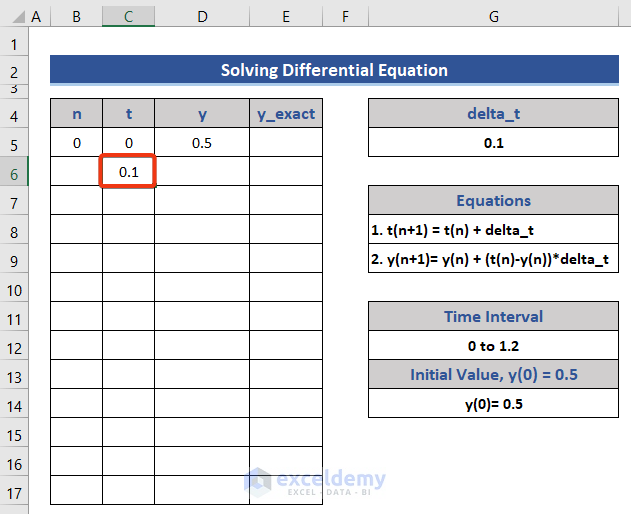Click the 'delta_t' header cell
This screenshot has width=631, height=514.
pyautogui.click(x=493, y=114)
